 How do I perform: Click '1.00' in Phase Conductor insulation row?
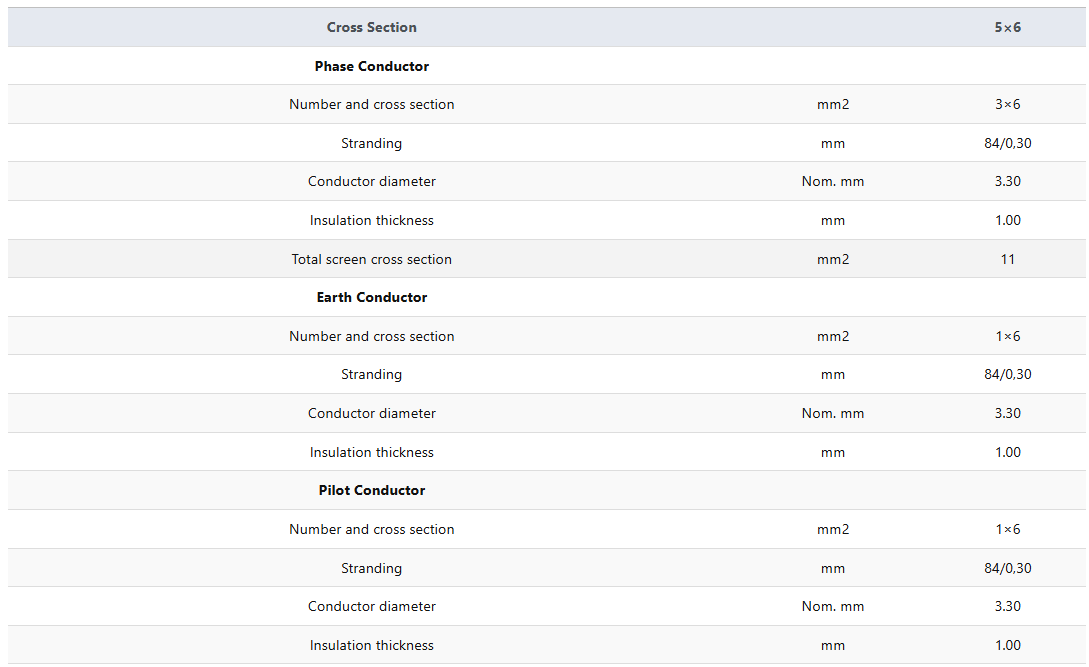(x=1007, y=220)
